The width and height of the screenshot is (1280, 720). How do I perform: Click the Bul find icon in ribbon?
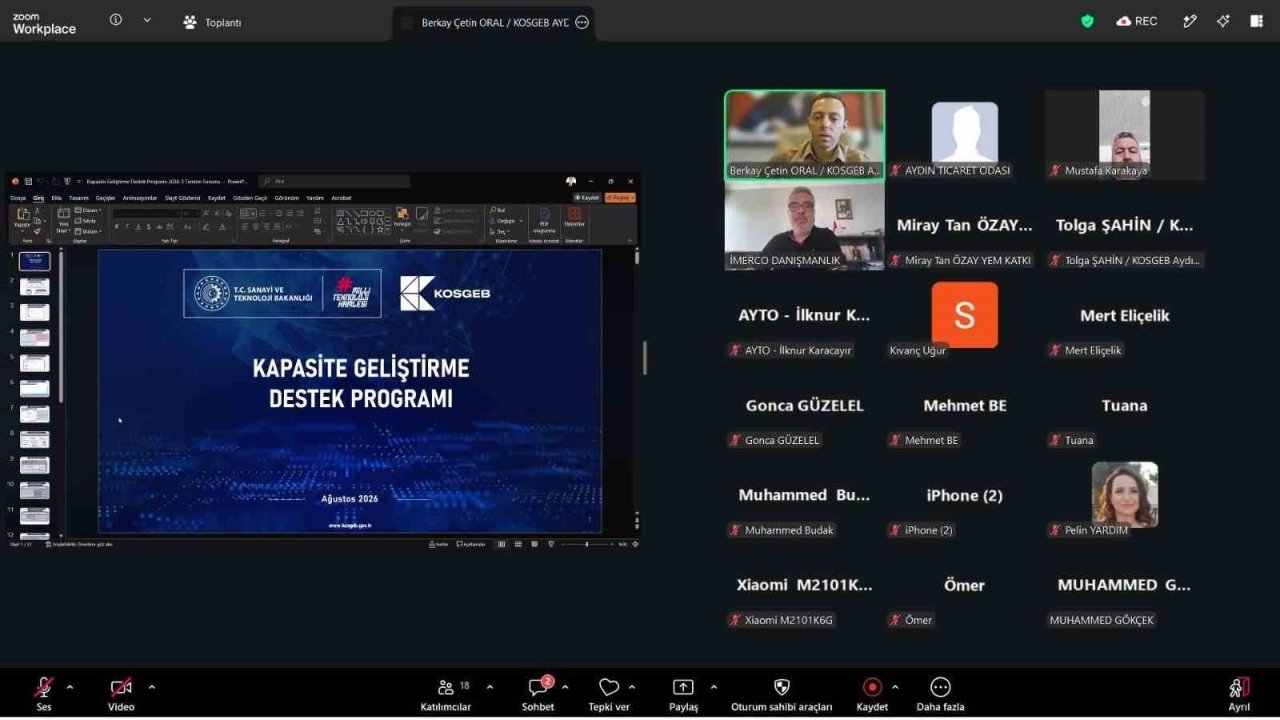tap(499, 211)
